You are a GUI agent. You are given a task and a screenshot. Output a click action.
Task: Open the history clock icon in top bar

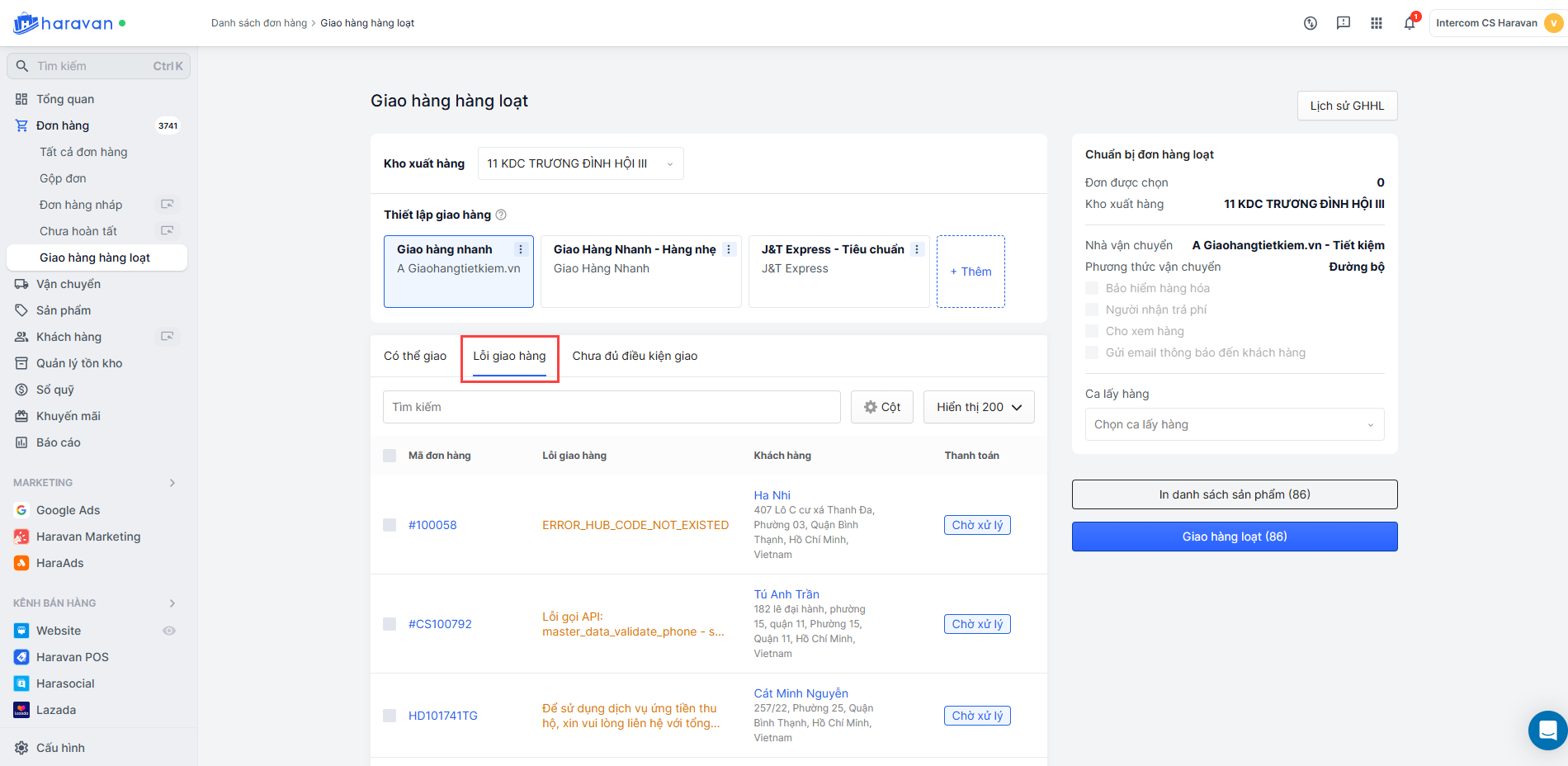(x=1311, y=23)
